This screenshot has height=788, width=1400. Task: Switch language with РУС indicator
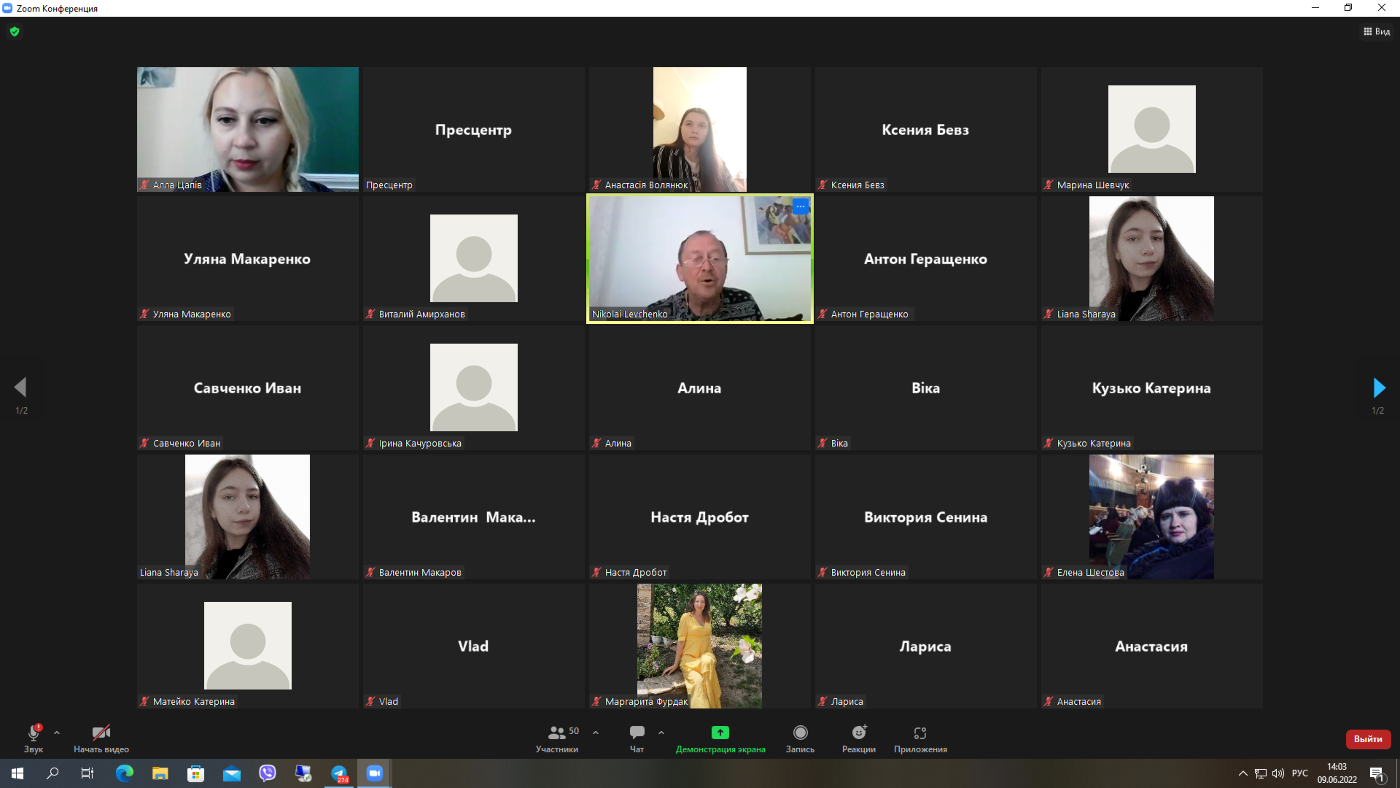[1300, 773]
